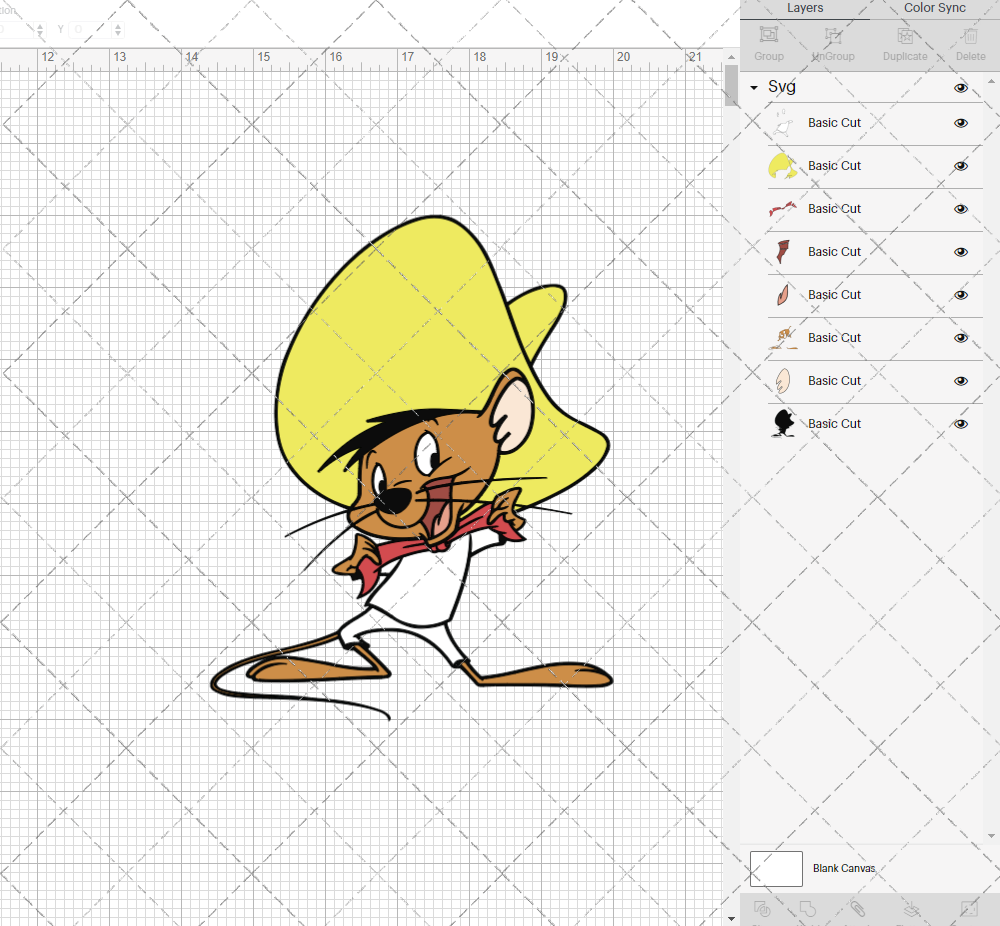Click the Flatten icon at panel bottom
Screen dimensions: 1000x926
[912, 909]
